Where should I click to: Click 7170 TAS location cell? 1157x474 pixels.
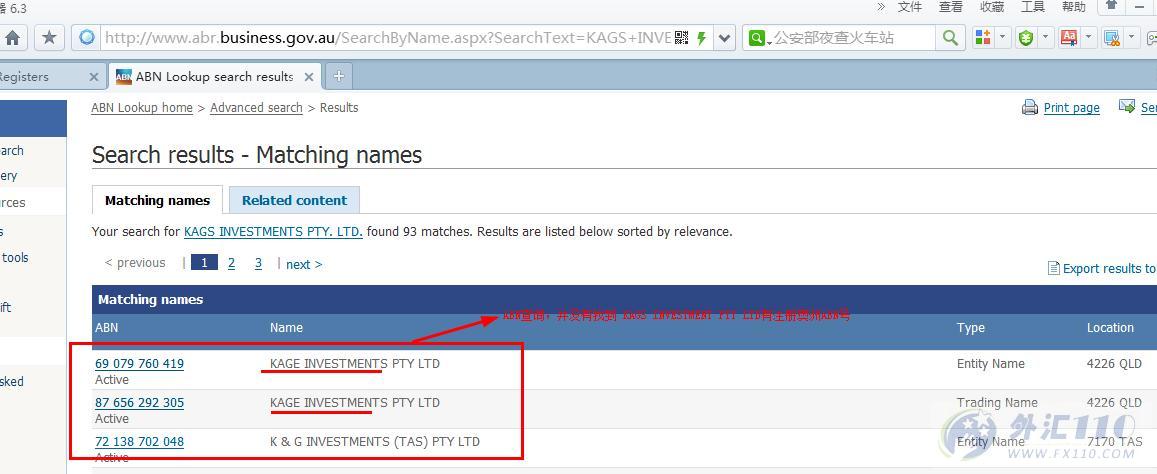(1114, 442)
